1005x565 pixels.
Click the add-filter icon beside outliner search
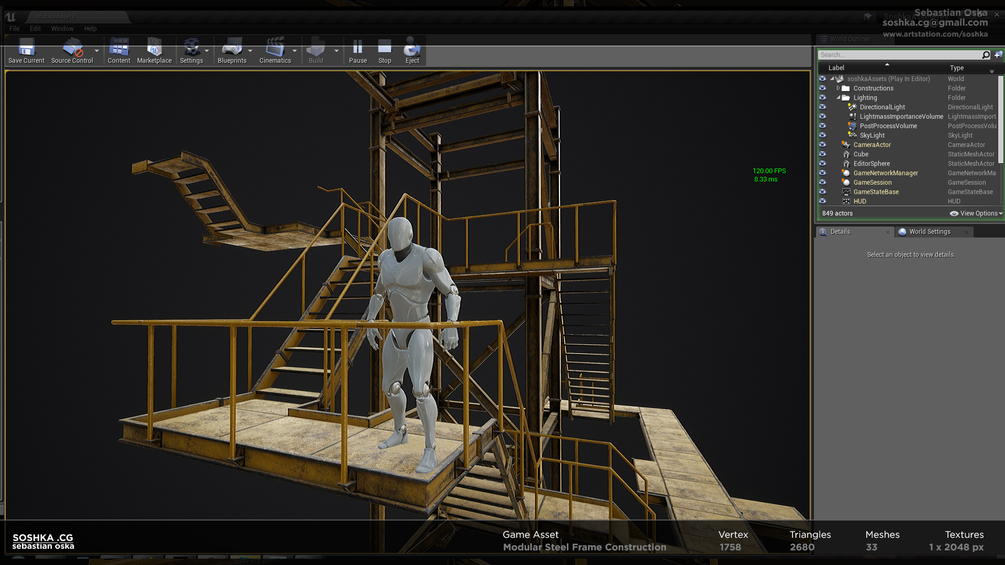pyautogui.click(x=998, y=55)
